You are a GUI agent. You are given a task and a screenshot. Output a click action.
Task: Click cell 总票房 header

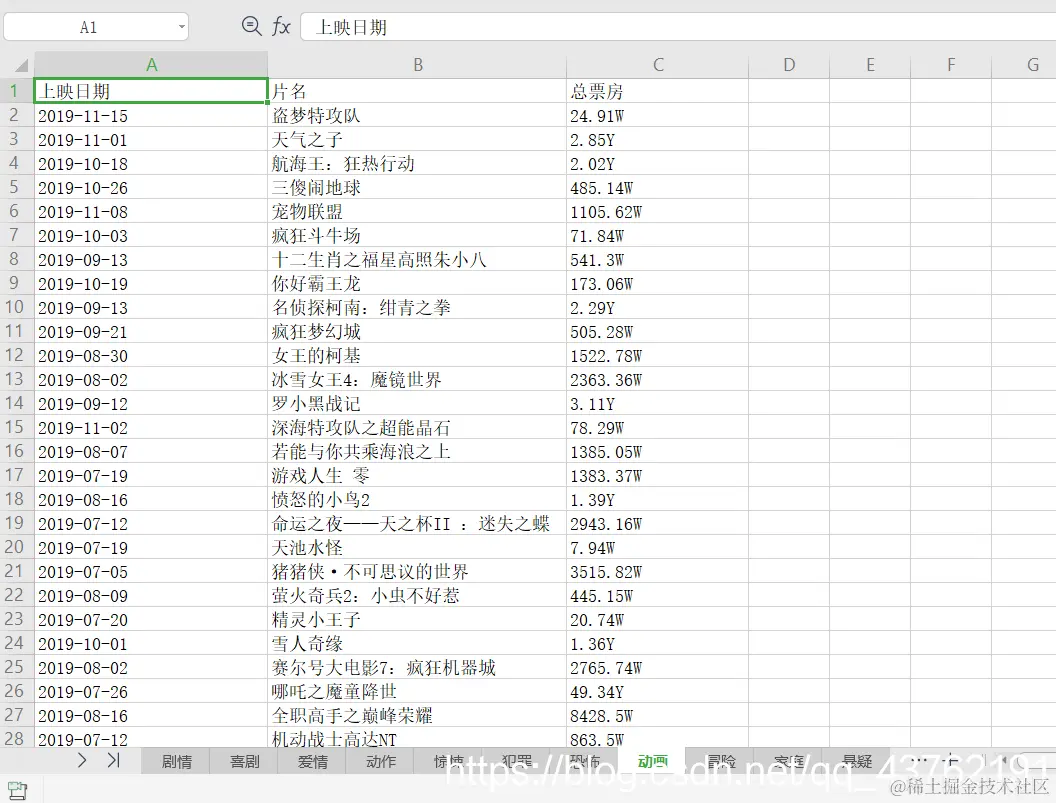click(x=658, y=91)
